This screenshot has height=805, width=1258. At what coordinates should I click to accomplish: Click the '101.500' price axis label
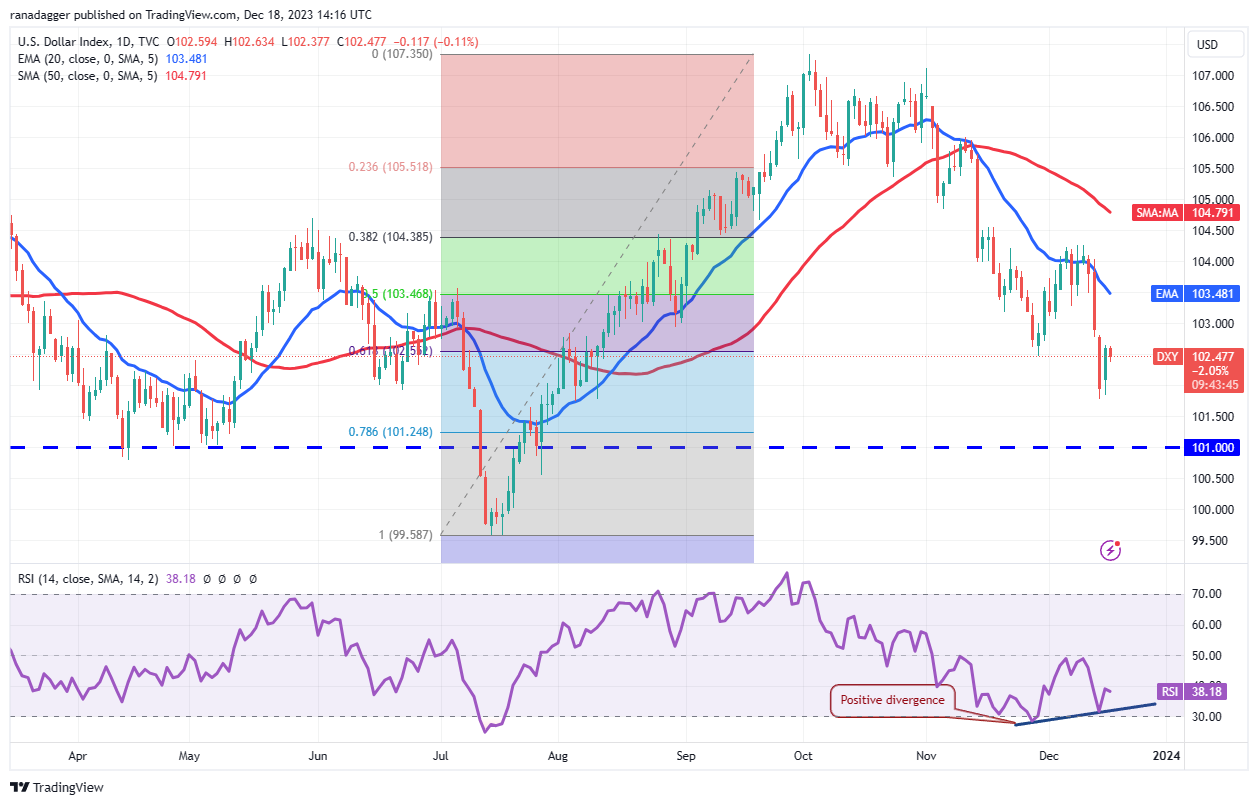(x=1215, y=417)
